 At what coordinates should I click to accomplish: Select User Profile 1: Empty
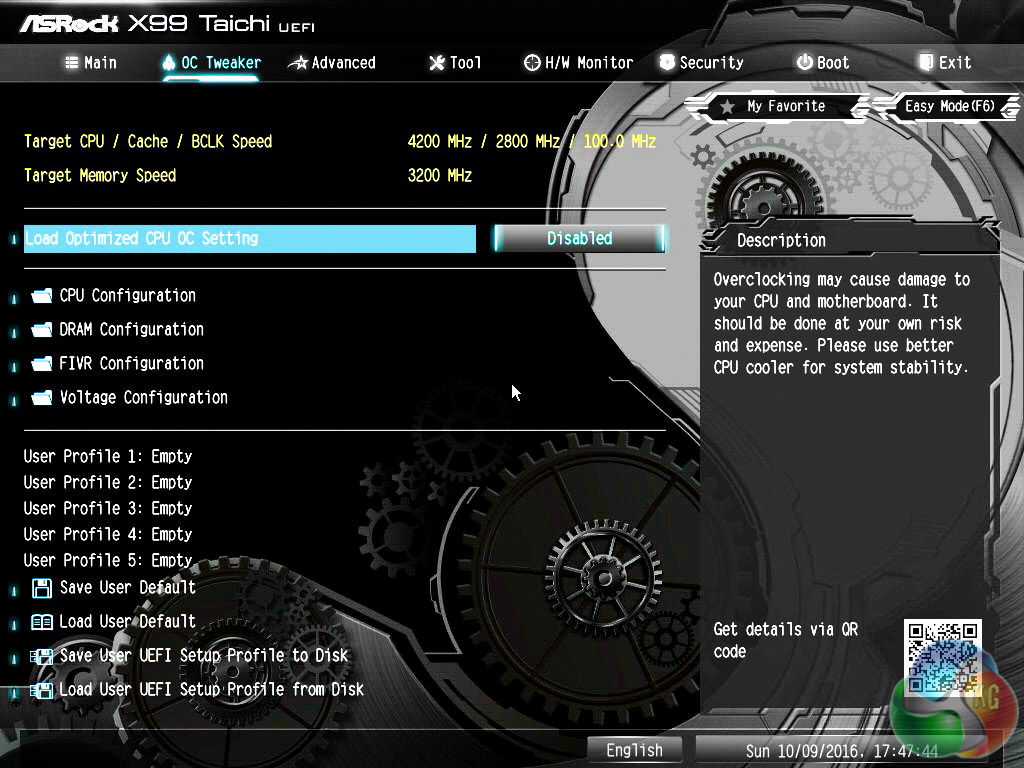(x=108, y=456)
